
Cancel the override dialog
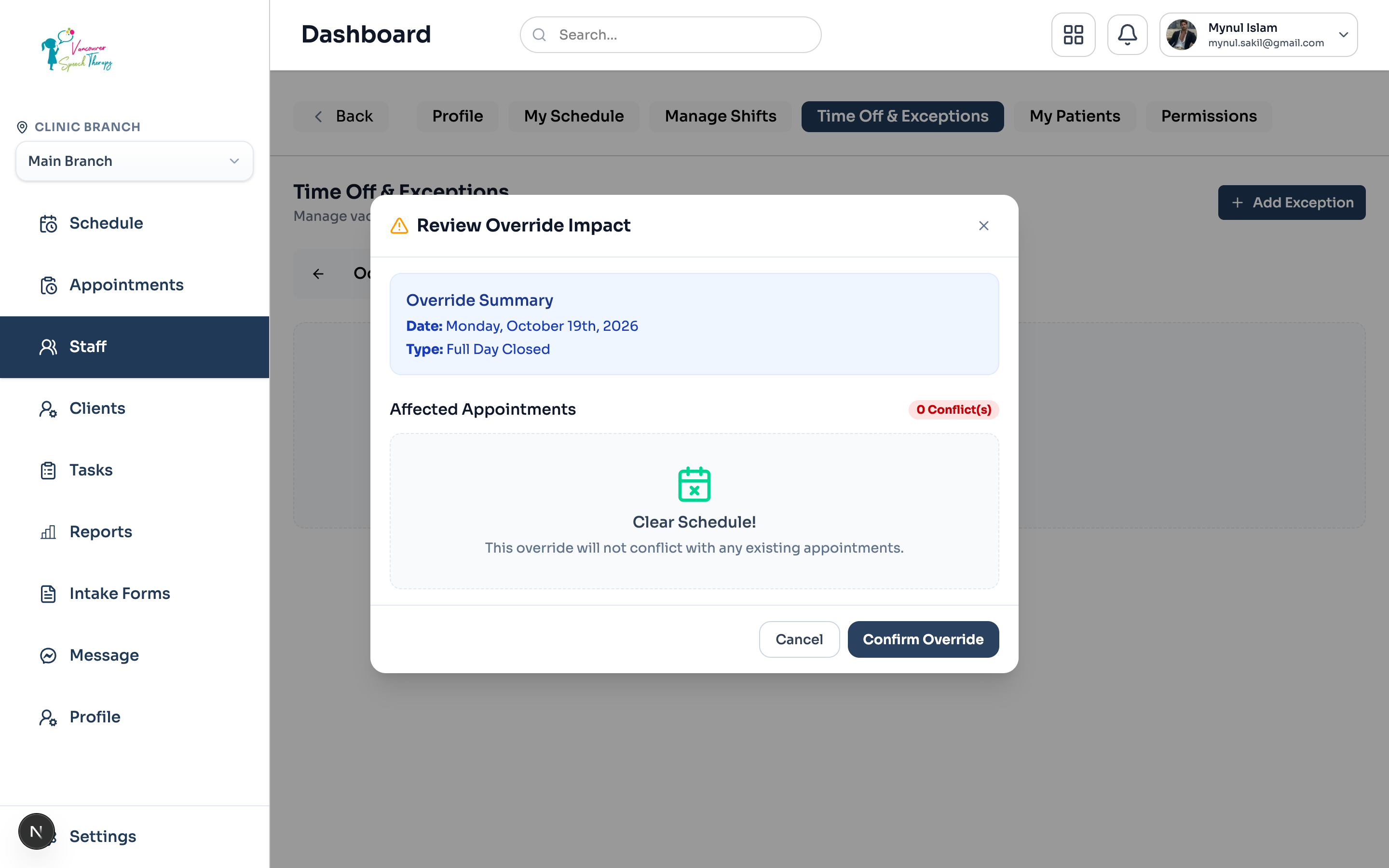tap(799, 639)
